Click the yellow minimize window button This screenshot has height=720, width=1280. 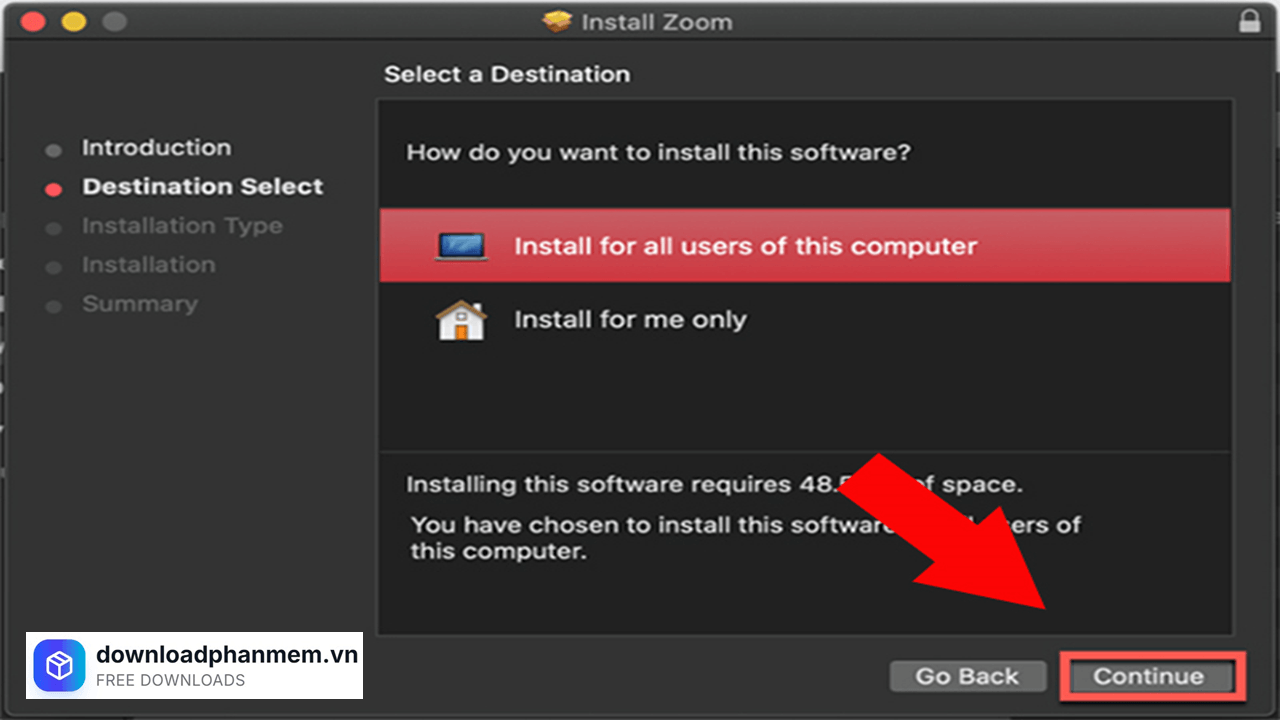click(x=73, y=21)
